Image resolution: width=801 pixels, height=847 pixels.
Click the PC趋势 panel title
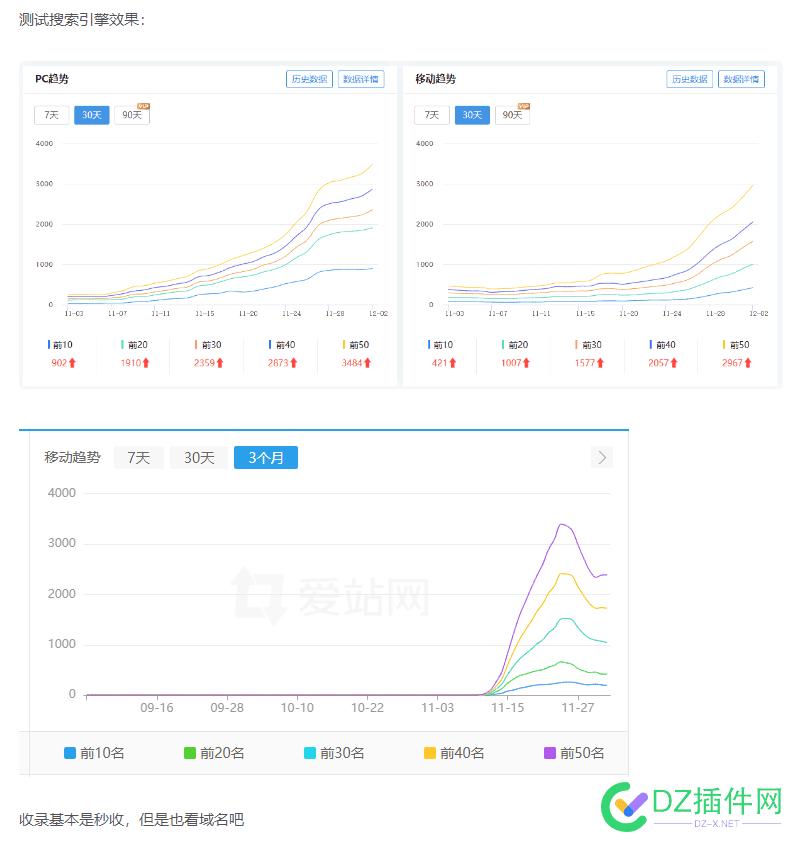52,79
